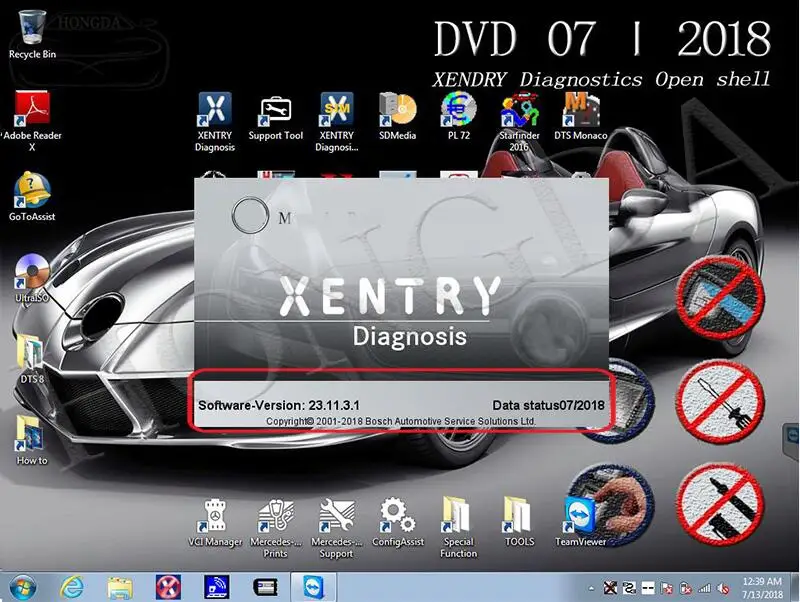Viewport: 800px width, 602px height.
Task: Click the battery error tray icon
Action: click(x=686, y=588)
